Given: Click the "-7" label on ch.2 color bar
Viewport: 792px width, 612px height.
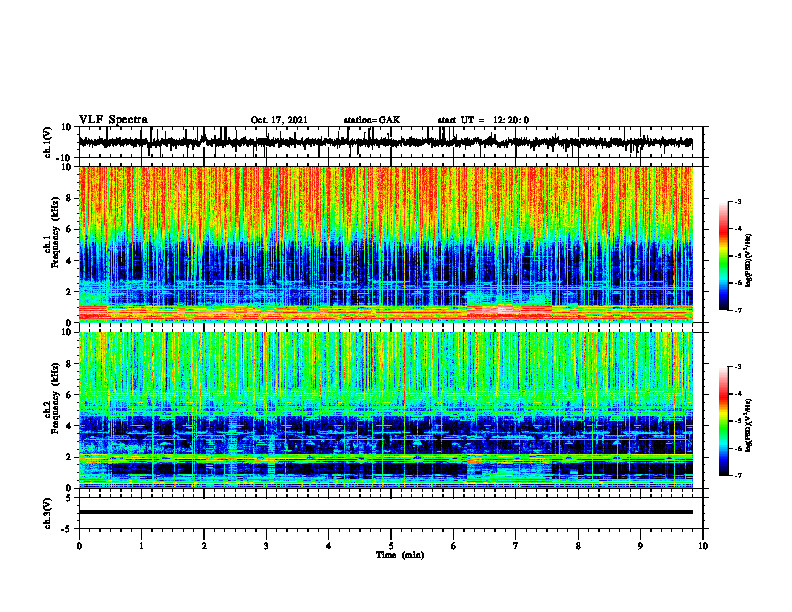Looking at the screenshot, I should coord(738,476).
